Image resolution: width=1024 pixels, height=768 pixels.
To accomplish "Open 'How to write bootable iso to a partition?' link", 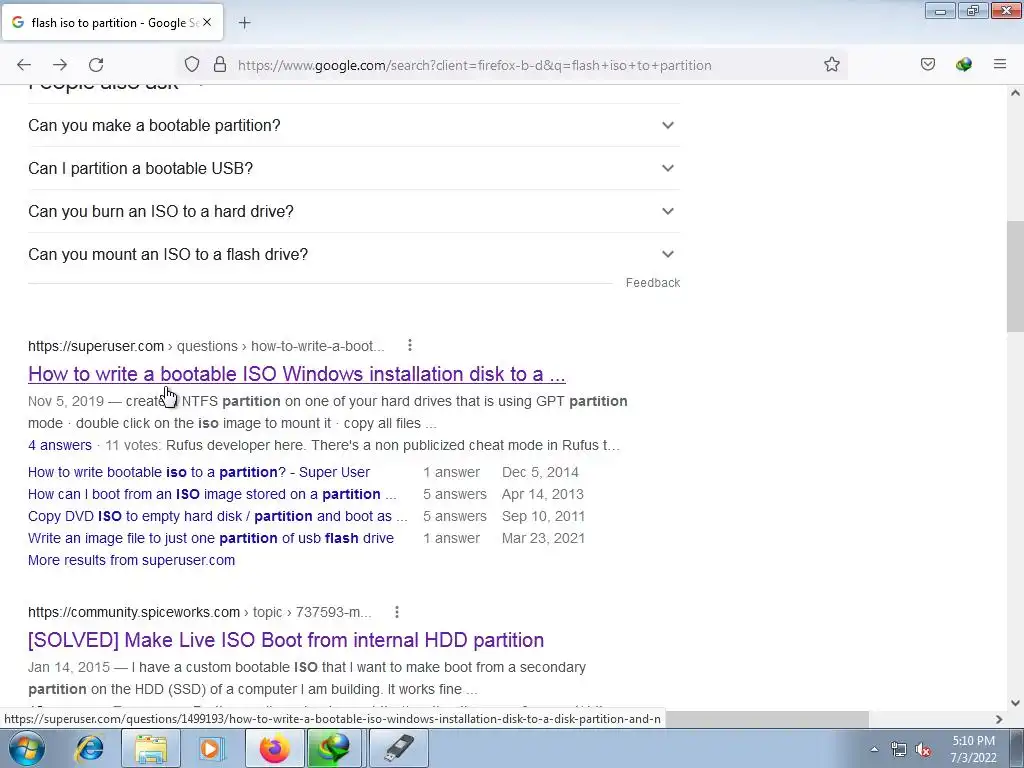I will [x=199, y=472].
